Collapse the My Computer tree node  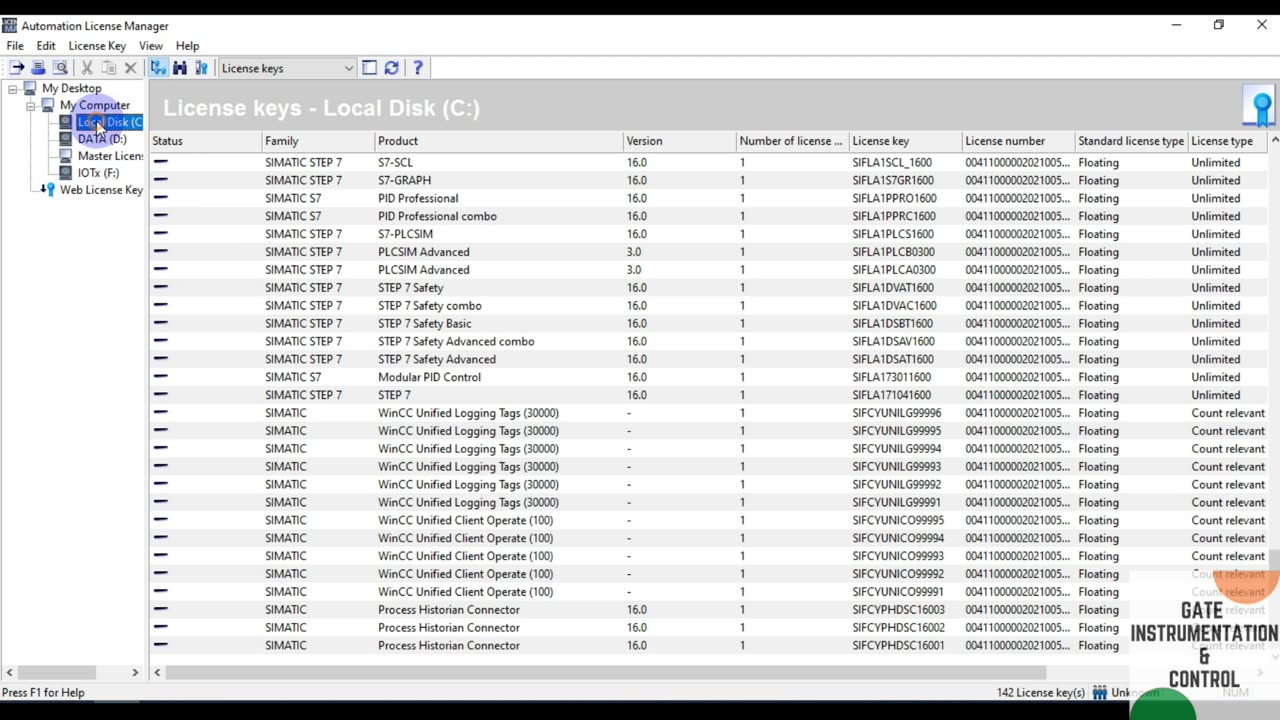point(30,105)
